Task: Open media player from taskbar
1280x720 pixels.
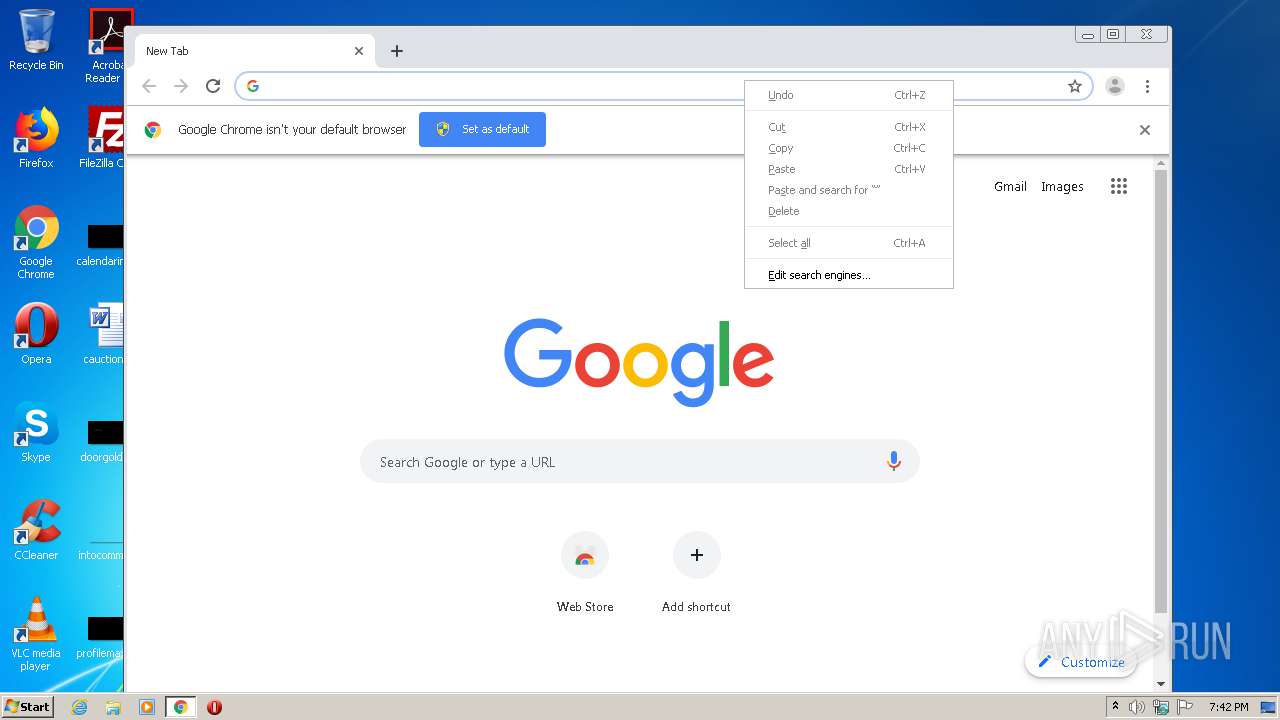Action: coord(146,707)
